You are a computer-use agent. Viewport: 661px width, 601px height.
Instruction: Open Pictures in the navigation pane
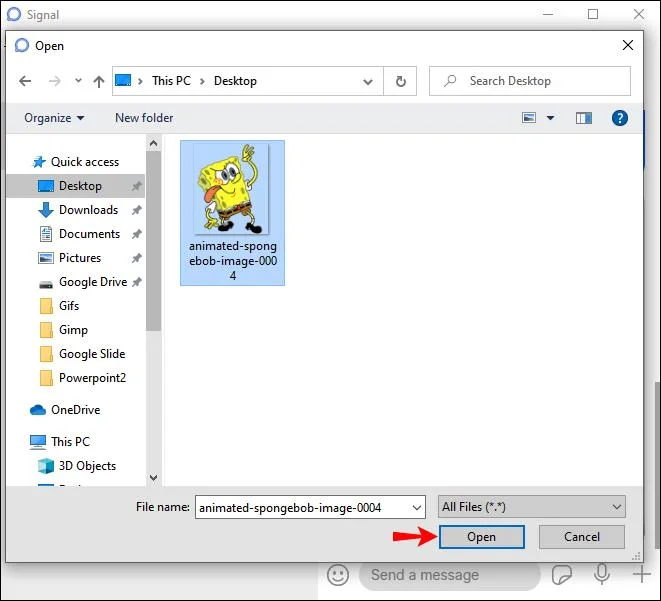click(70, 258)
